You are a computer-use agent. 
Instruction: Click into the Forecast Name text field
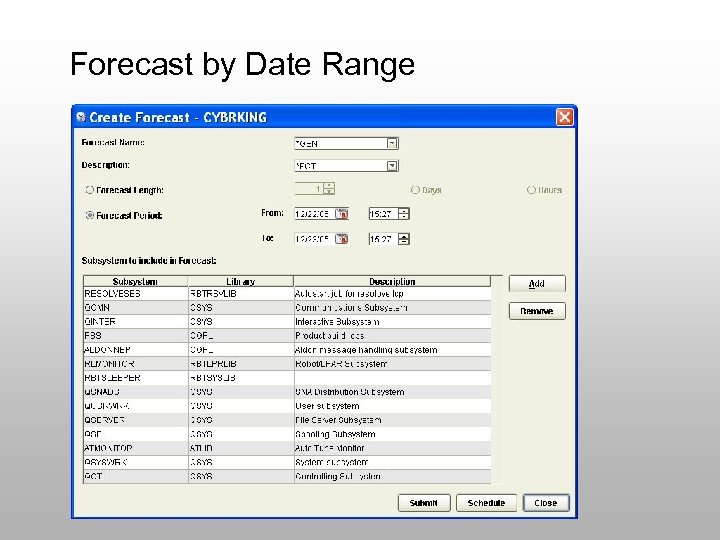coord(341,143)
